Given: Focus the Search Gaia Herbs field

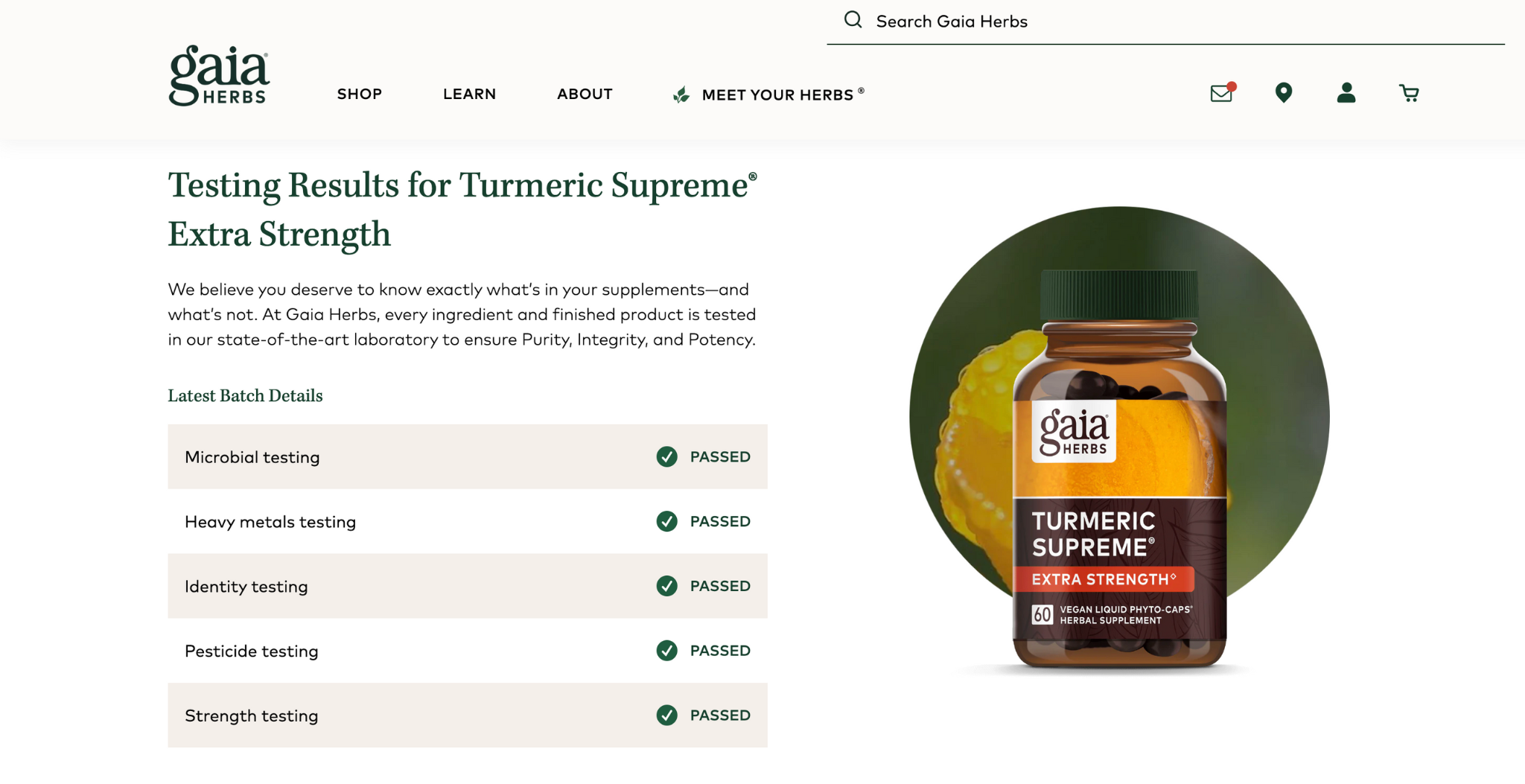Looking at the screenshot, I should coord(1165,22).
